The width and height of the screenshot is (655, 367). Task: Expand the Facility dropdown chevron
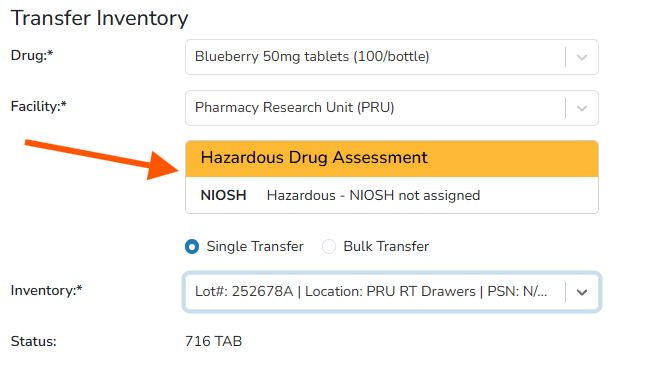pyautogui.click(x=582, y=108)
